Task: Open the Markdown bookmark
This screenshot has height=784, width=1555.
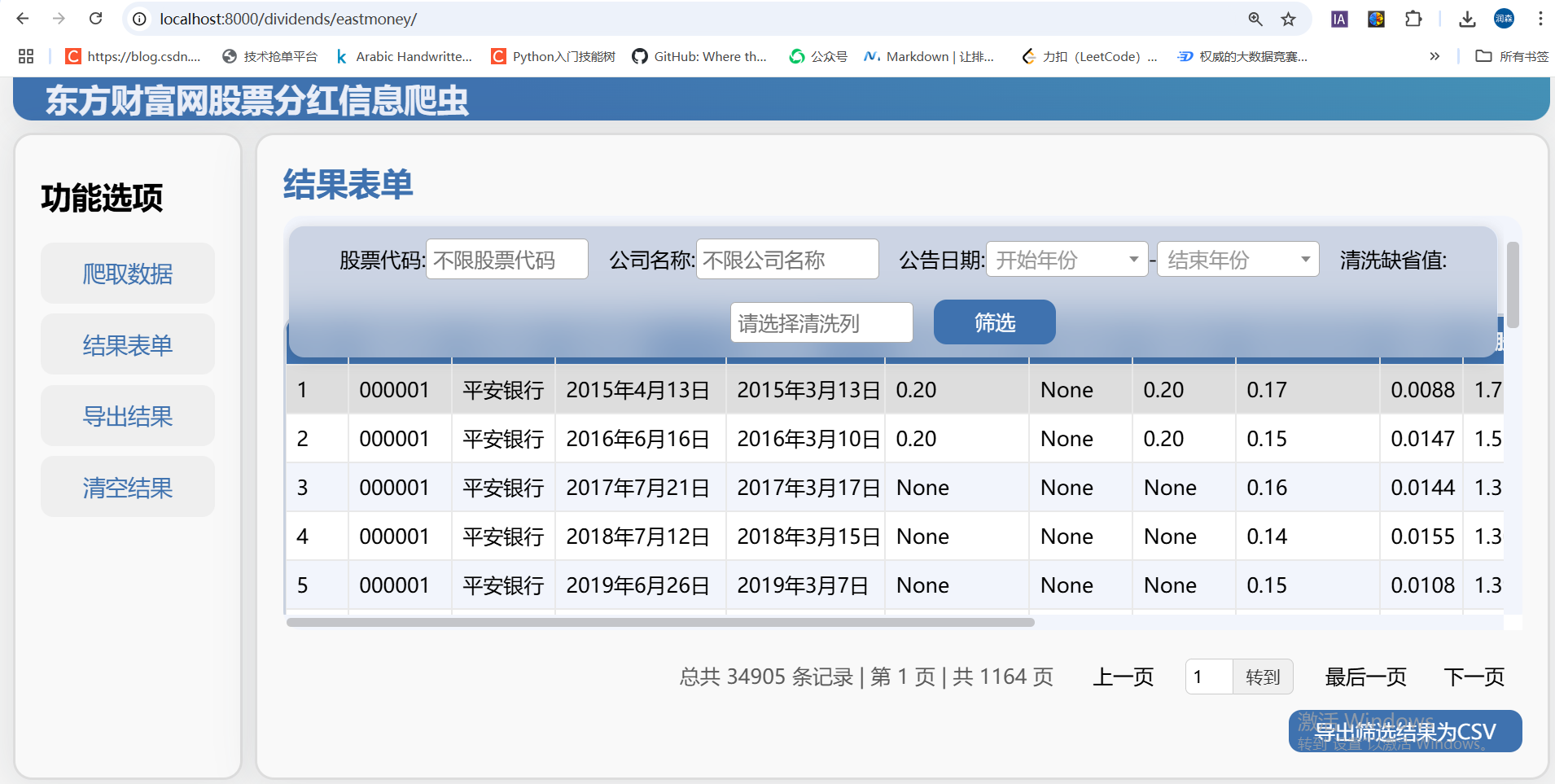Action: tap(930, 56)
